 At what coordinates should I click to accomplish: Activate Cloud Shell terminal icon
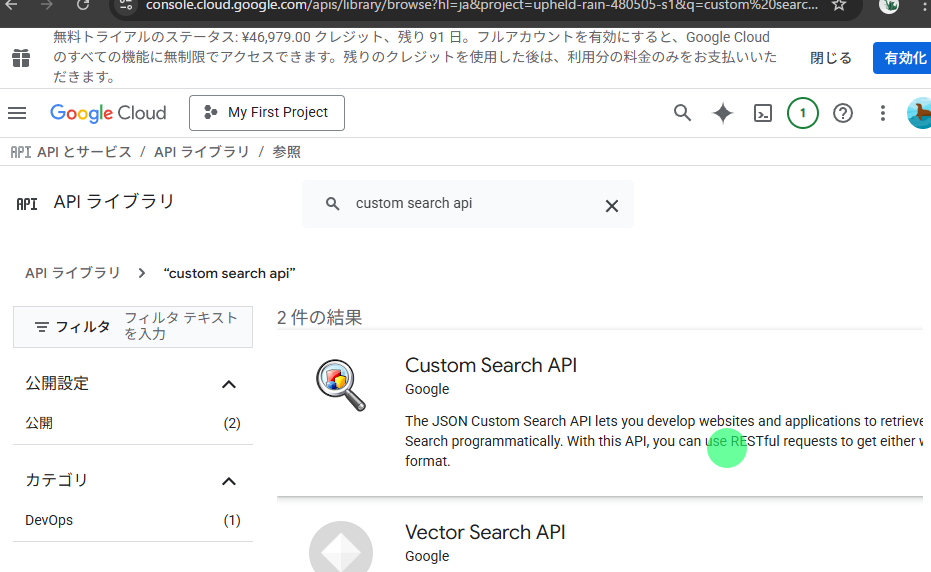point(763,113)
